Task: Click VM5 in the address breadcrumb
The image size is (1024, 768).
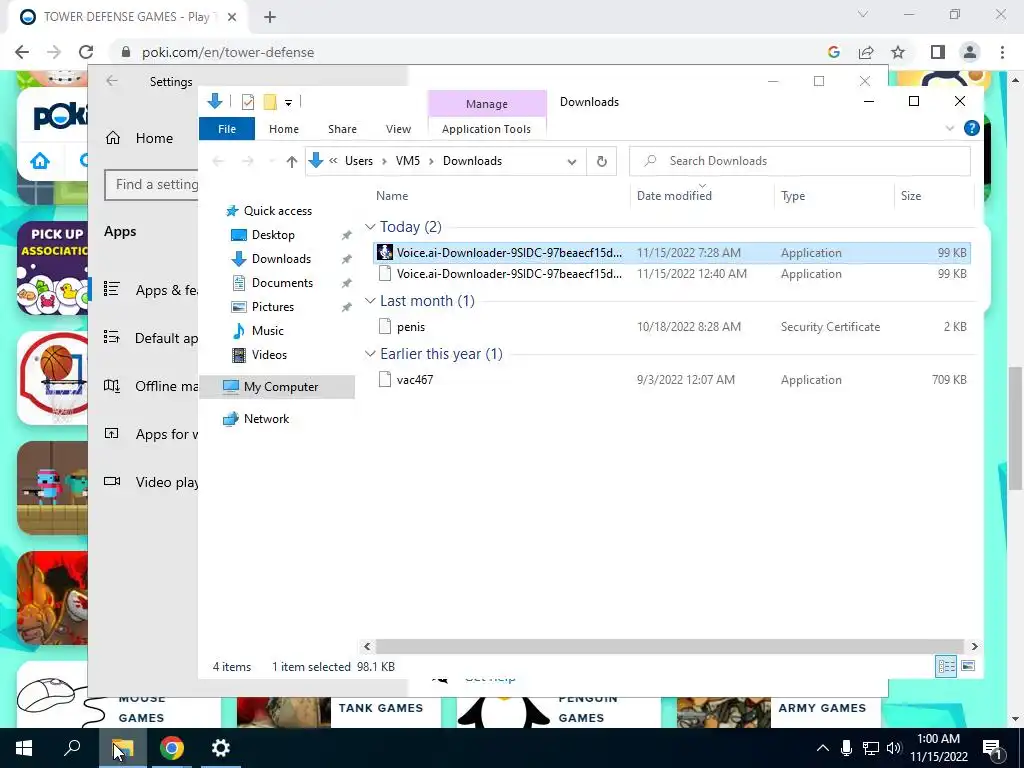Action: (x=408, y=161)
